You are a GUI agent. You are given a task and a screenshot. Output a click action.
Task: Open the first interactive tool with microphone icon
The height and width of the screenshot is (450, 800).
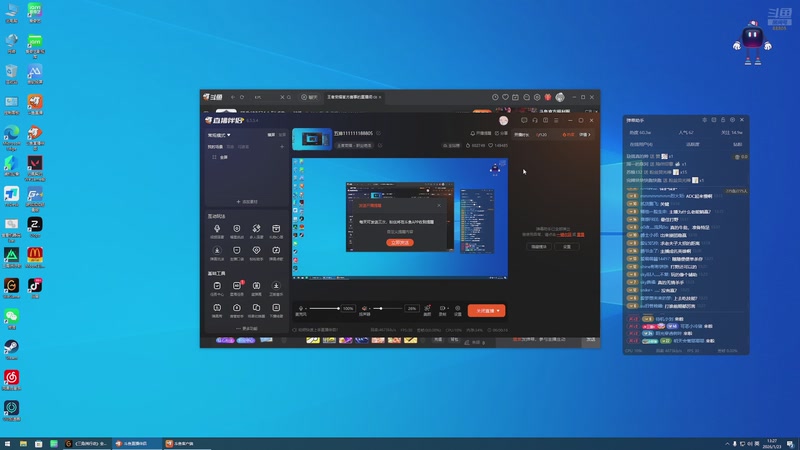[217, 229]
